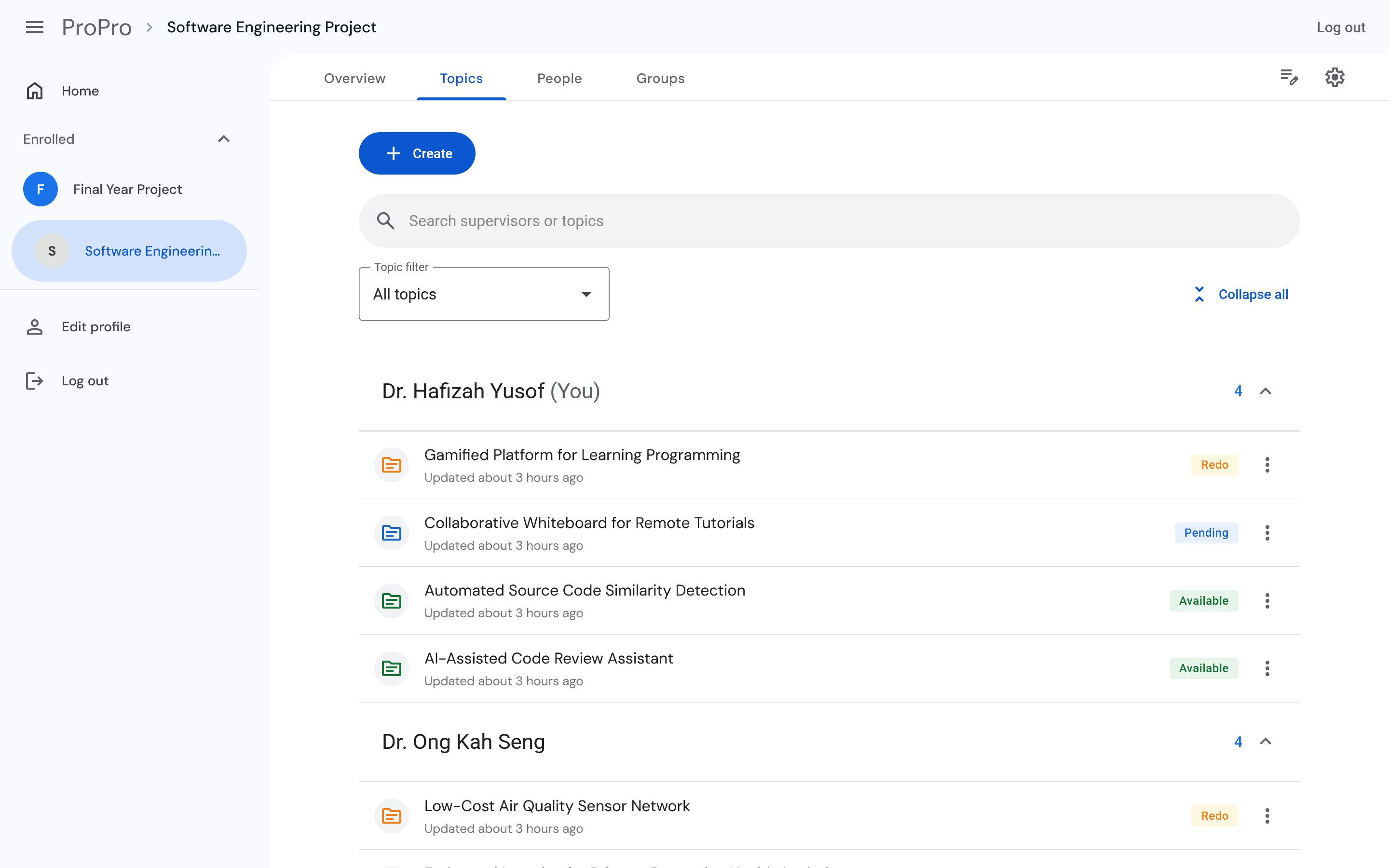This screenshot has height=868, width=1389.
Task: Select Software Engineerin… sidebar item
Action: coord(129,251)
